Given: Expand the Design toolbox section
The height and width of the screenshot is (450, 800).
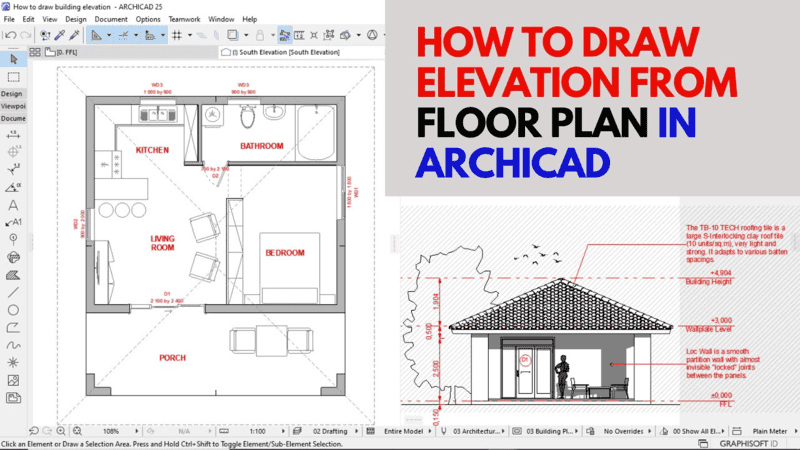Looking at the screenshot, I should click(12, 94).
